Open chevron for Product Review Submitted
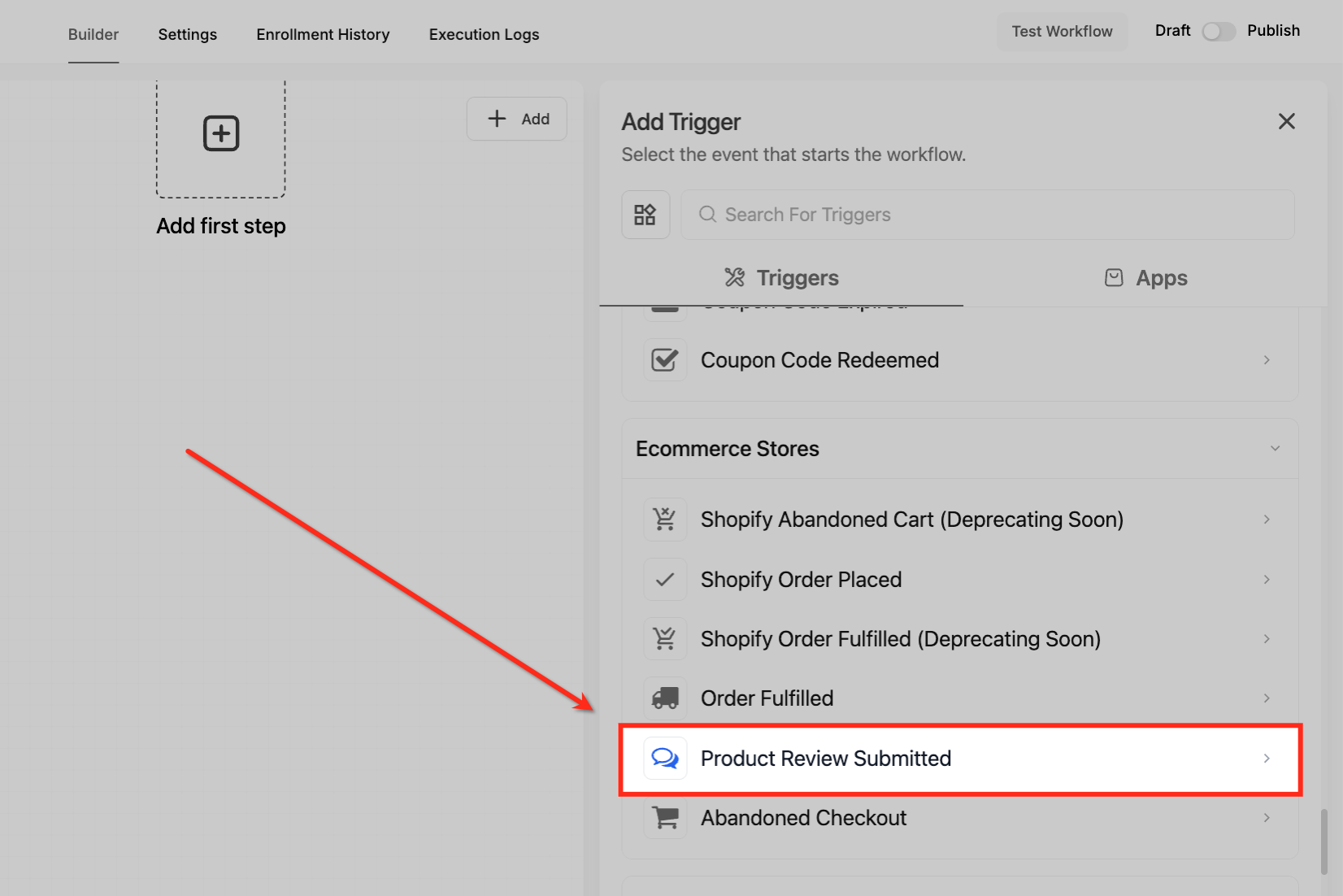 tap(1267, 759)
